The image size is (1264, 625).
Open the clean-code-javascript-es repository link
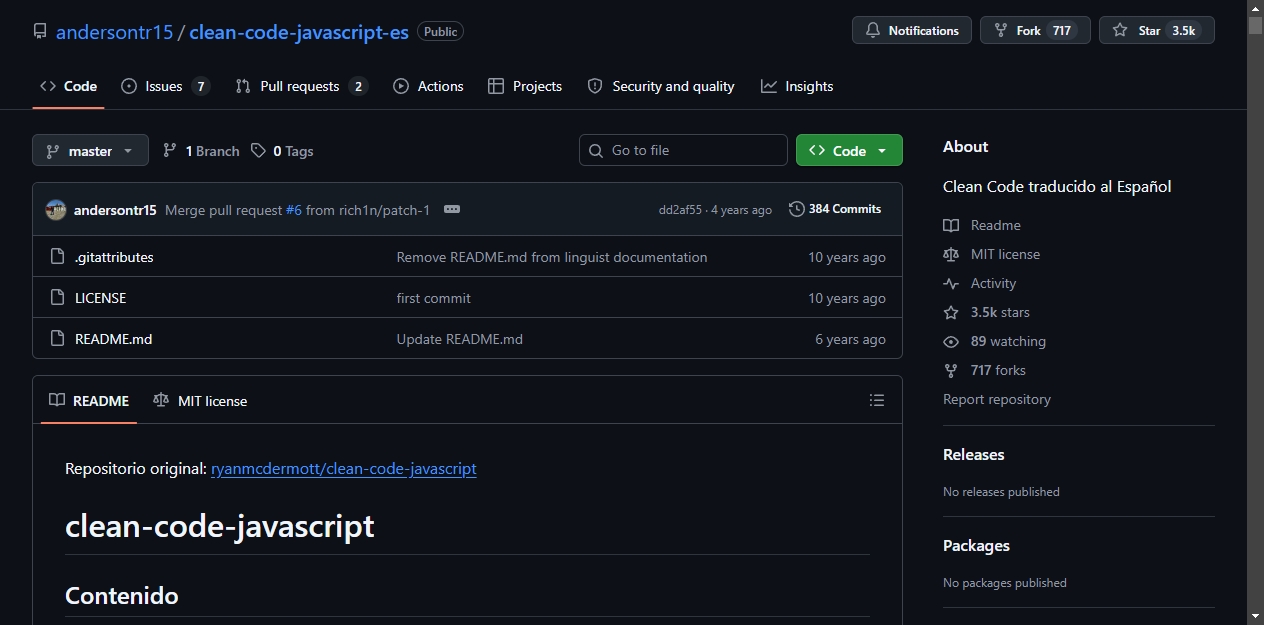tap(299, 31)
